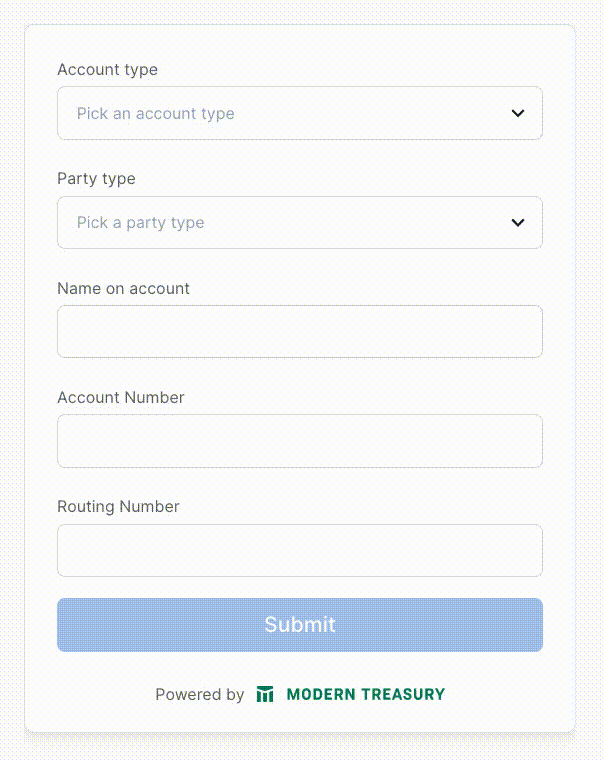Click the 'Account Number' label
604x760 pixels.
121,397
